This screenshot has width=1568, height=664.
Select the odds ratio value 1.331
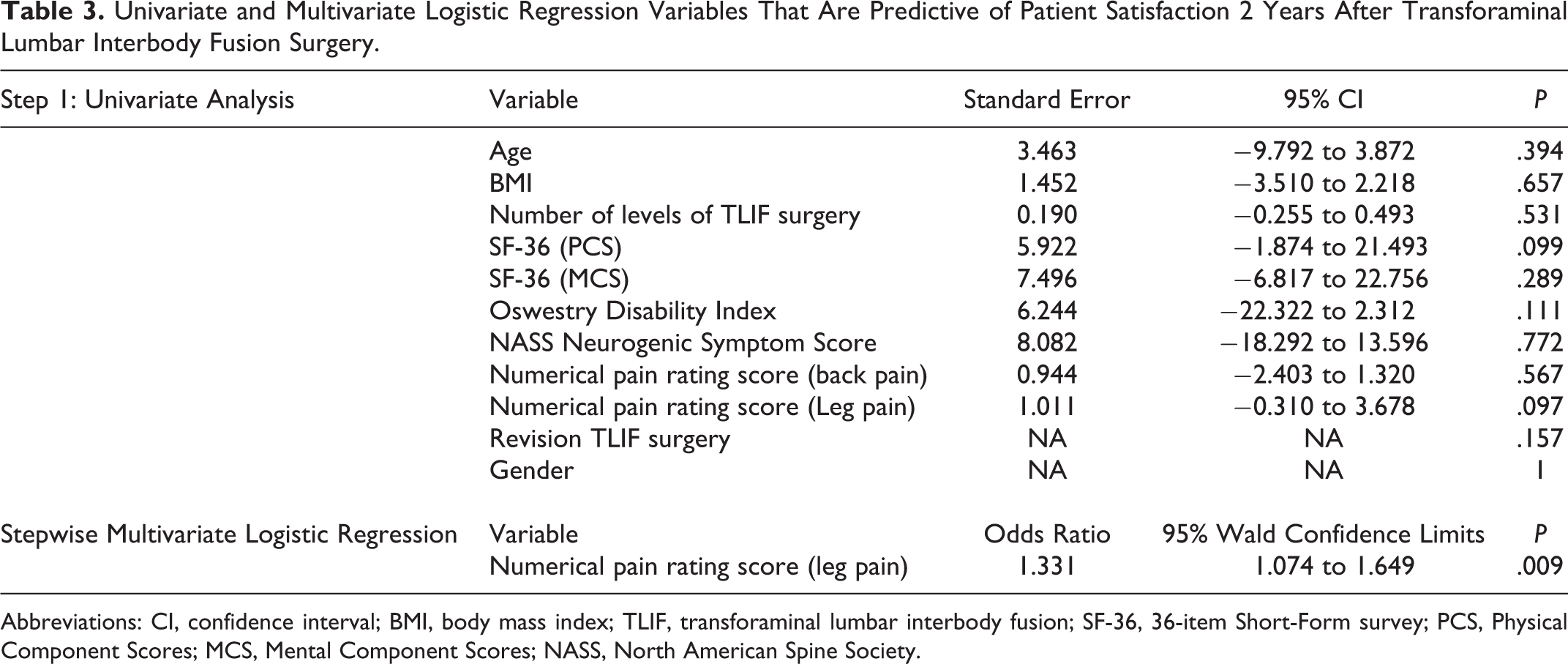[1046, 567]
